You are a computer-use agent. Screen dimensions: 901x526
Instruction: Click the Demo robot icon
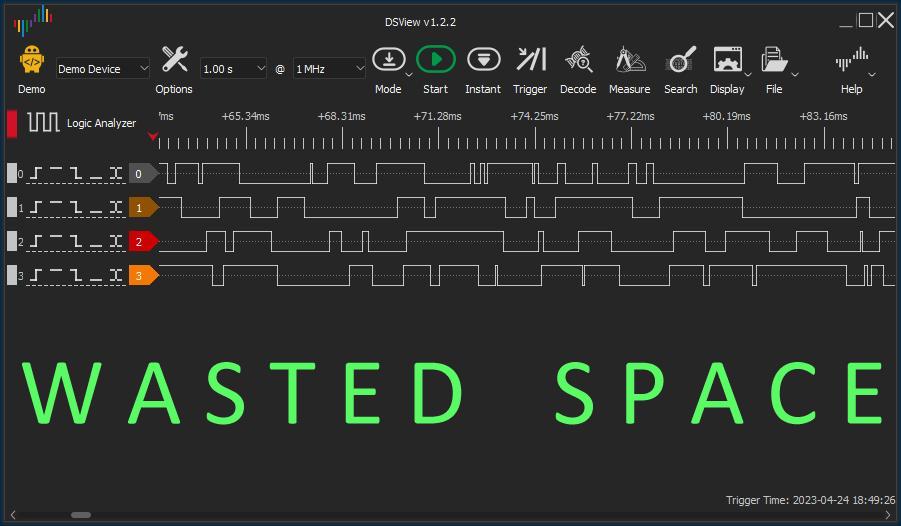(32, 59)
